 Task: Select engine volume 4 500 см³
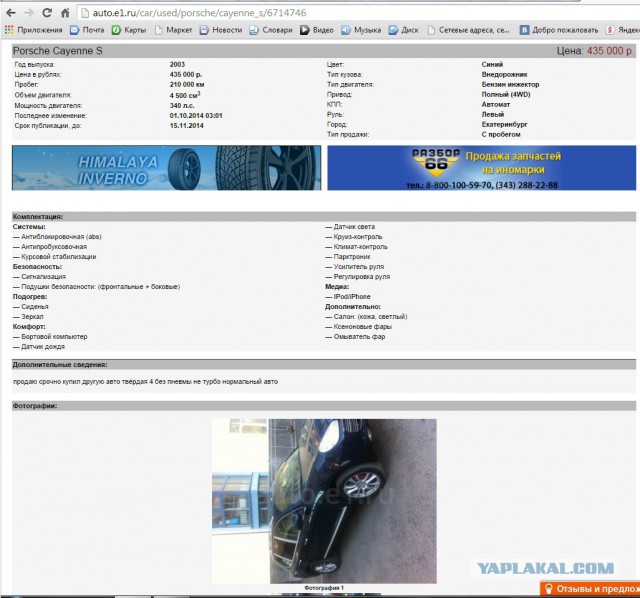click(x=185, y=95)
